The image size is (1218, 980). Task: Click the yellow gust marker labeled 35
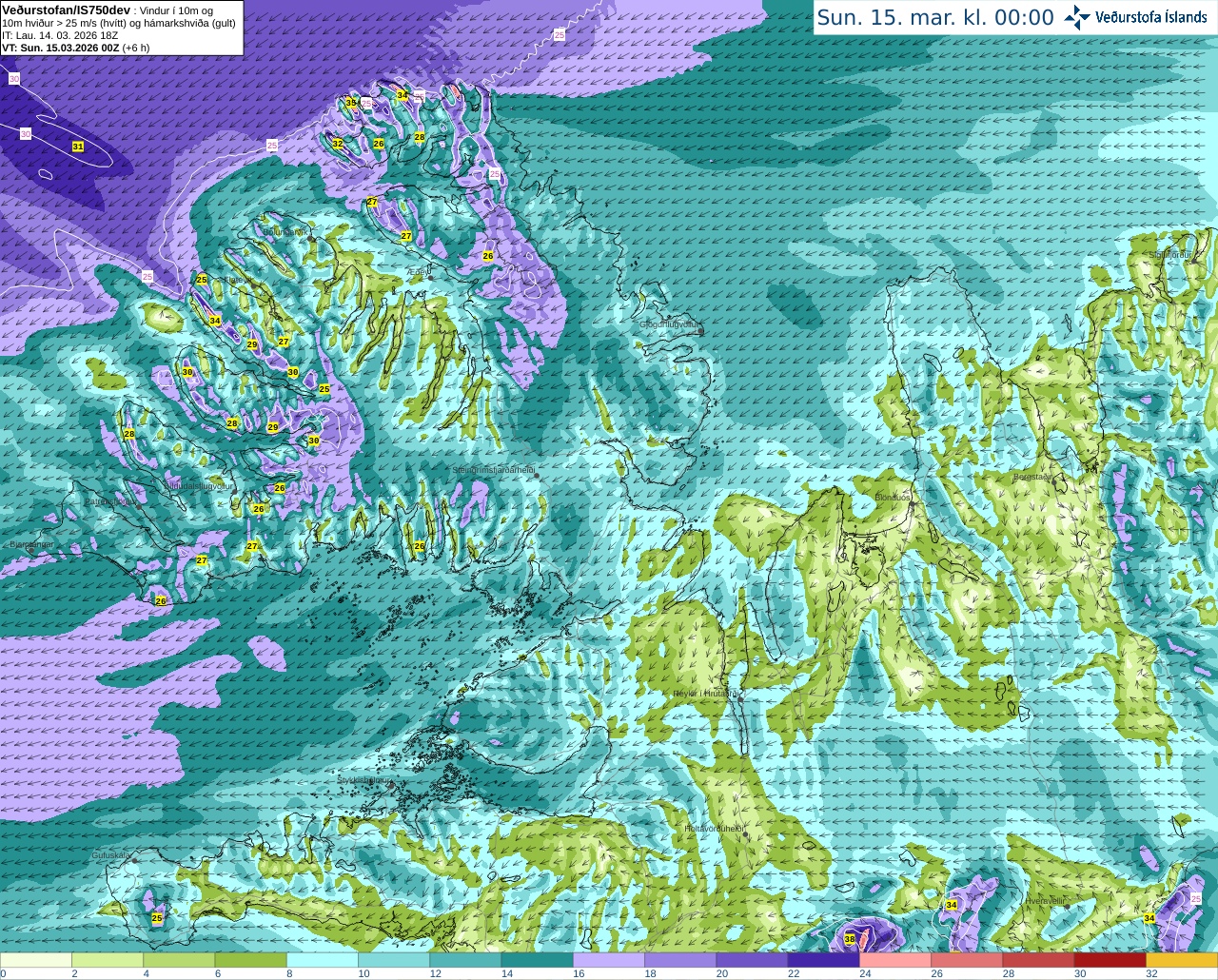coord(350,103)
